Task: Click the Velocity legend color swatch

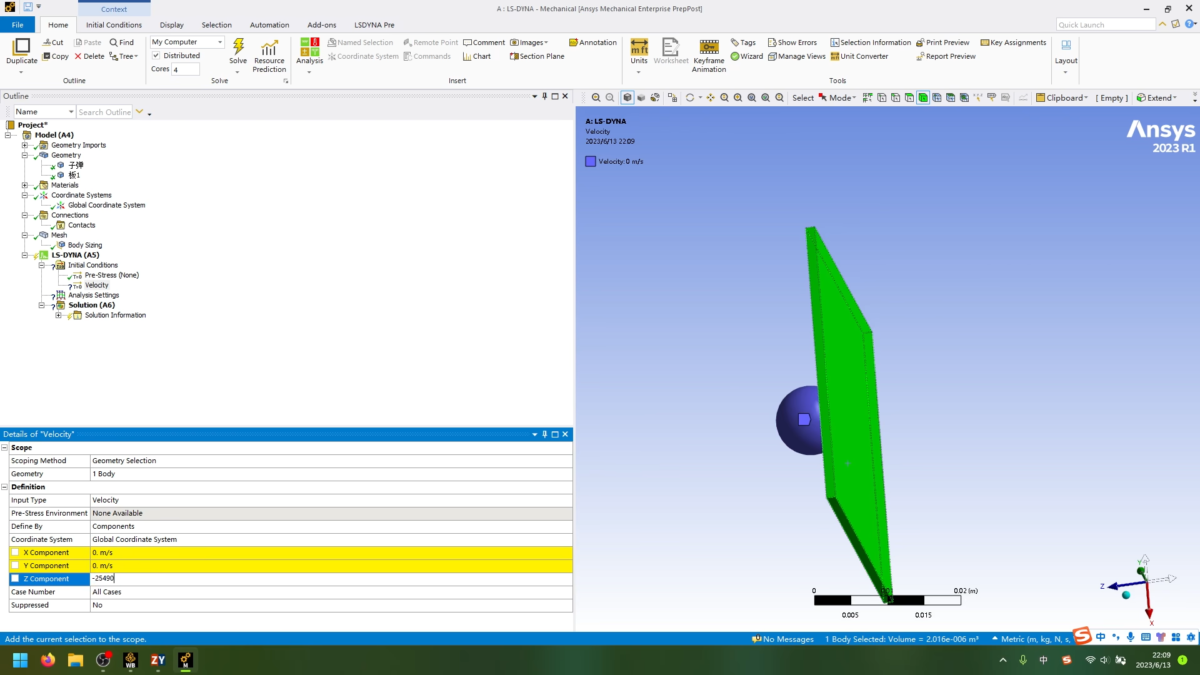Action: tap(591, 161)
